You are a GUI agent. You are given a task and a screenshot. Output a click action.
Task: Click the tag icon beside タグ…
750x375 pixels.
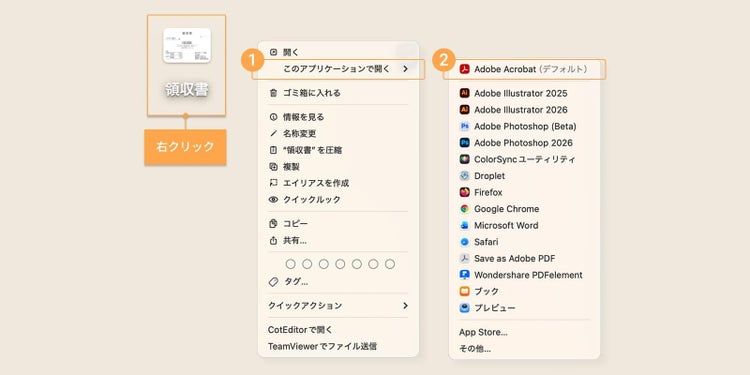click(x=273, y=282)
